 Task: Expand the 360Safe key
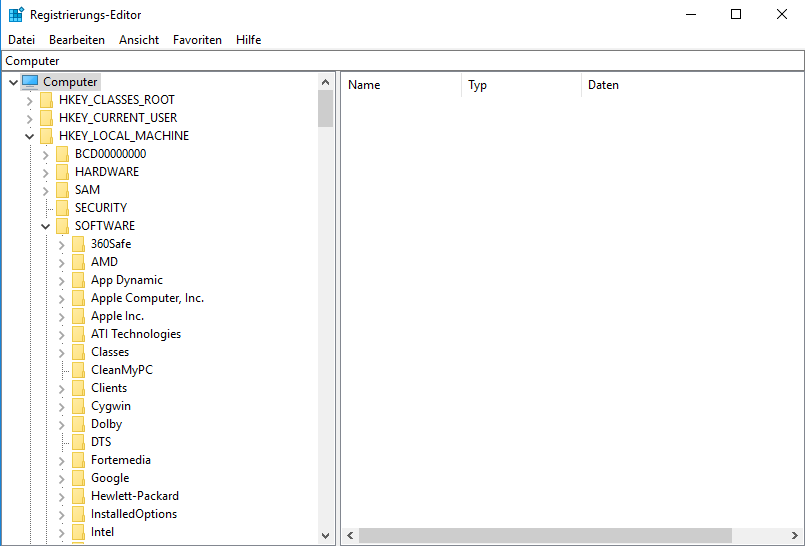coord(61,244)
